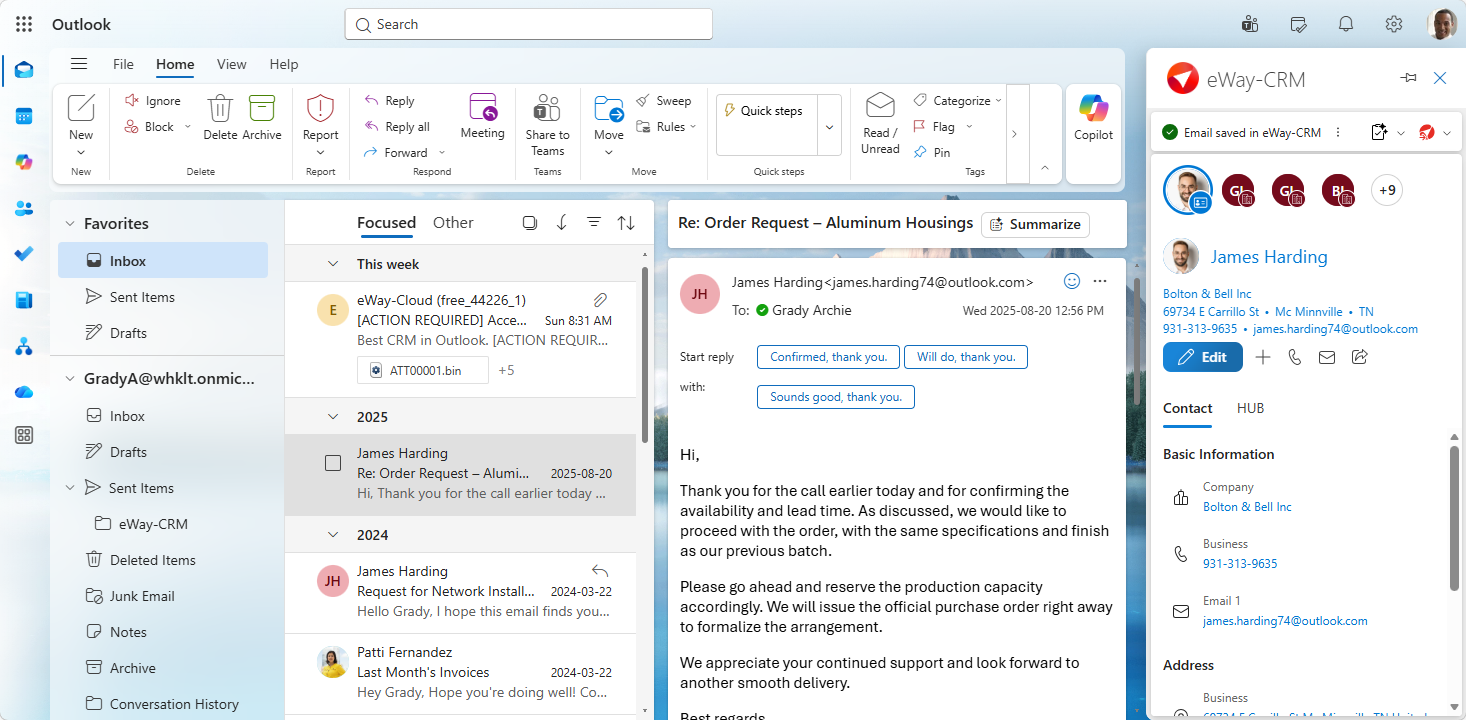Screen dimensions: 1466x720
Task: Open the New mail dropdown arrow
Action: tap(81, 153)
